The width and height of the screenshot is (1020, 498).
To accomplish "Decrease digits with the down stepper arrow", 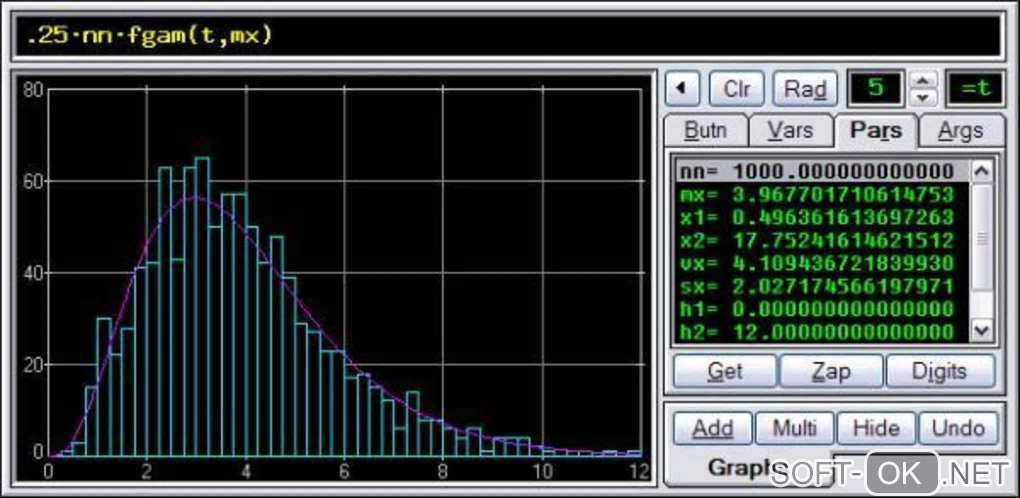I will coord(924,98).
